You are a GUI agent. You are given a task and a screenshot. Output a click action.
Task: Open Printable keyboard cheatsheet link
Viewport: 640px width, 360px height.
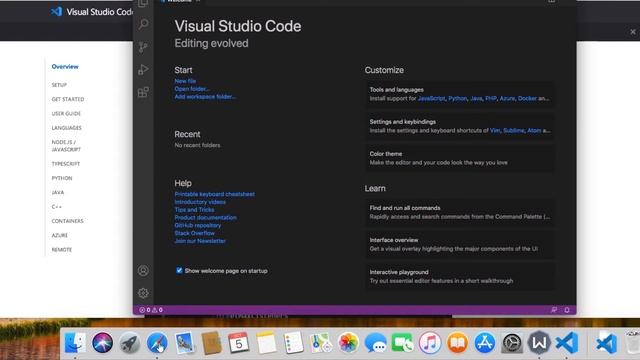[214, 194]
